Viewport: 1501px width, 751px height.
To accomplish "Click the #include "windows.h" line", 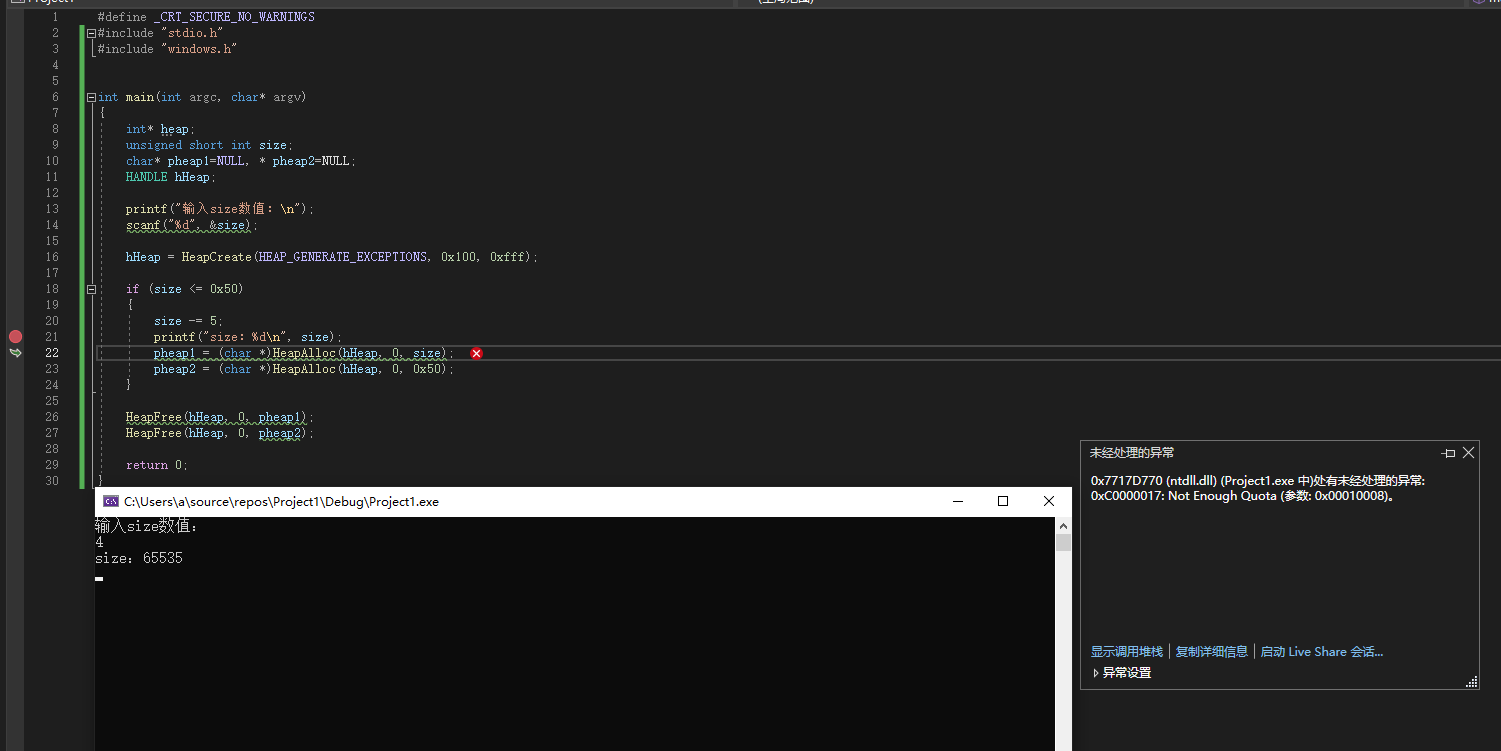I will [167, 49].
